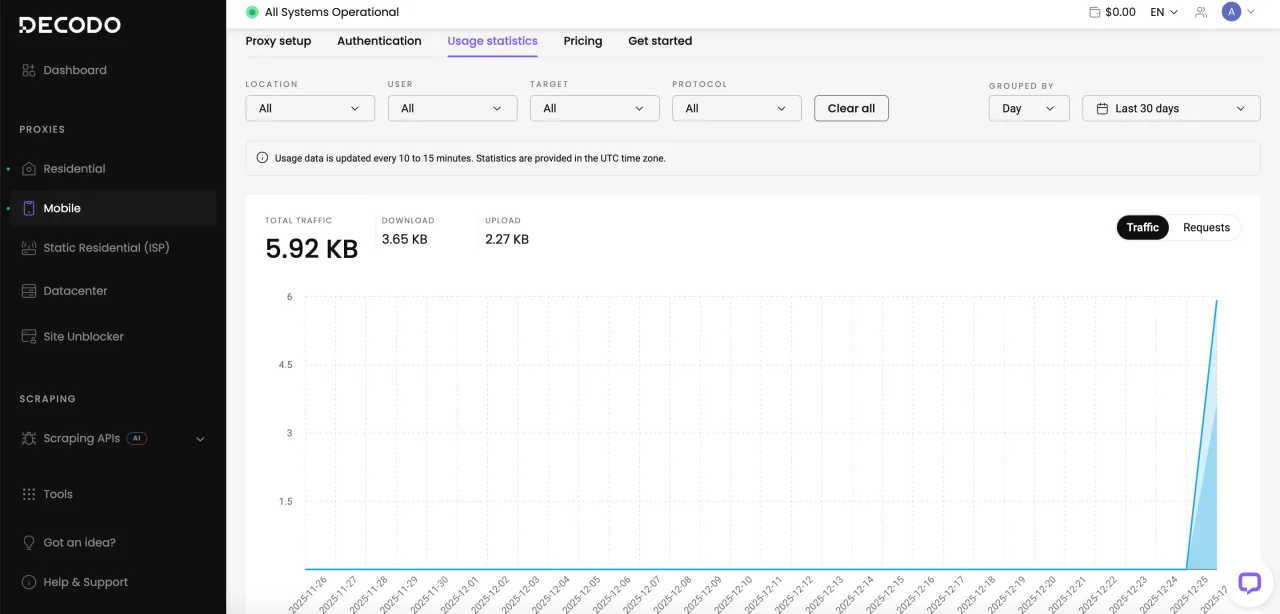Open the Location filter dropdown

pos(310,108)
